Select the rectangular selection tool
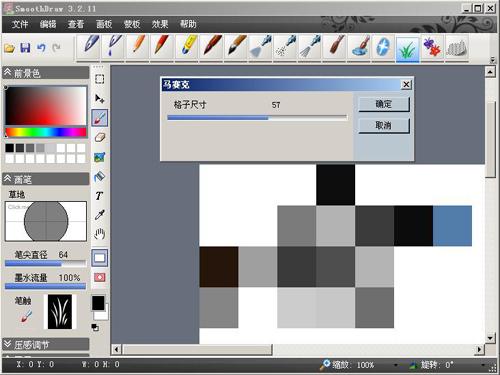 (100, 79)
